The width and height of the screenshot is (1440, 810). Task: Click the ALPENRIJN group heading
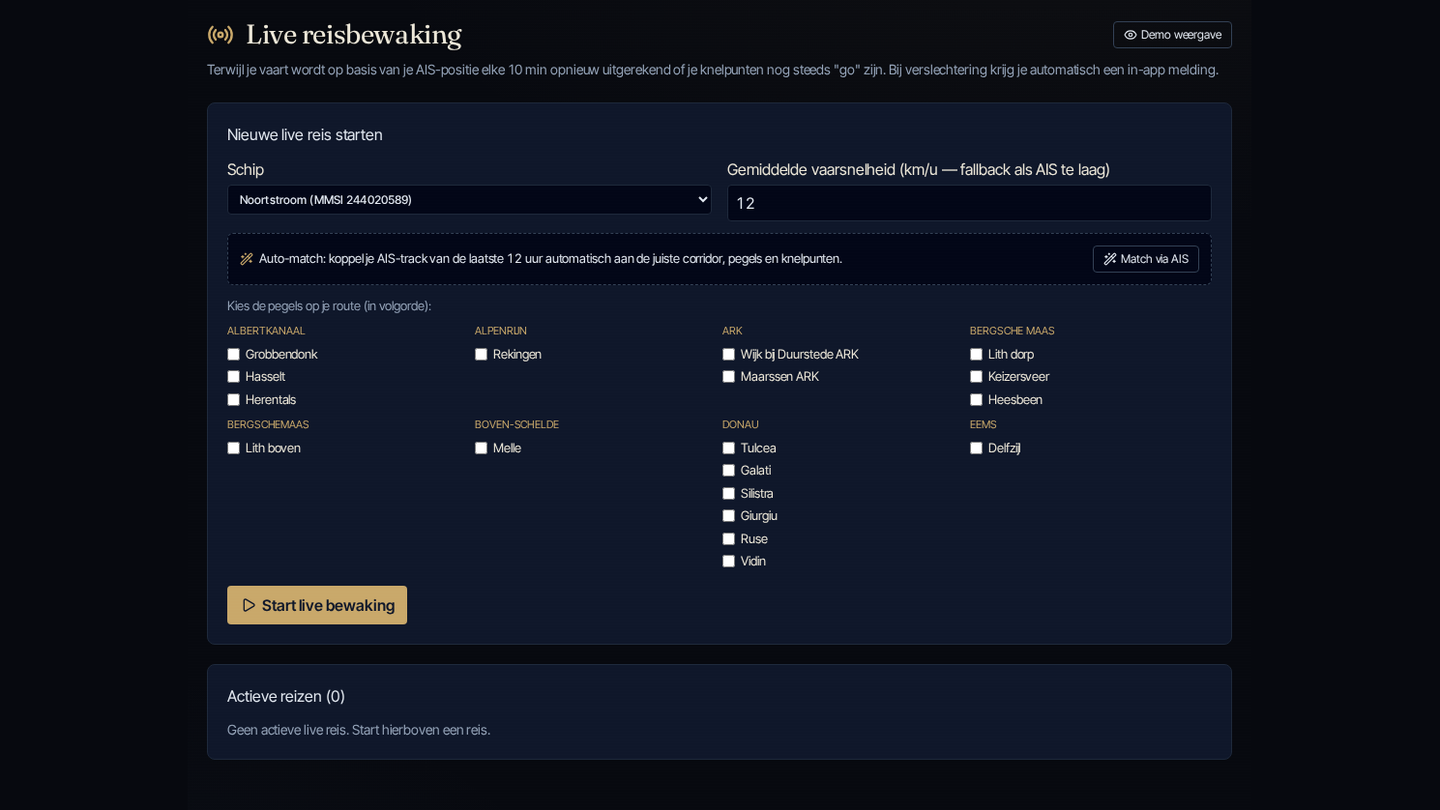501,331
